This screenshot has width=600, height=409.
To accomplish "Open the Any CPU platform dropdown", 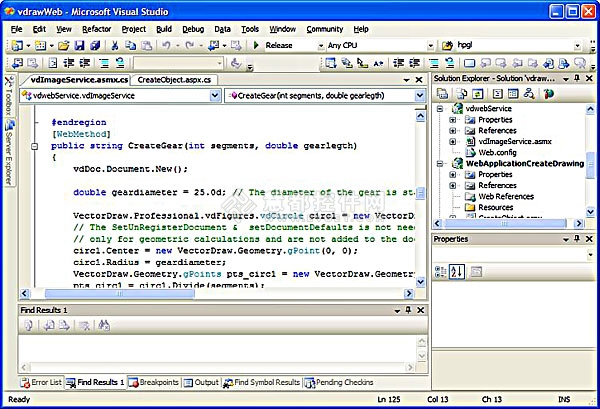I will tap(431, 46).
